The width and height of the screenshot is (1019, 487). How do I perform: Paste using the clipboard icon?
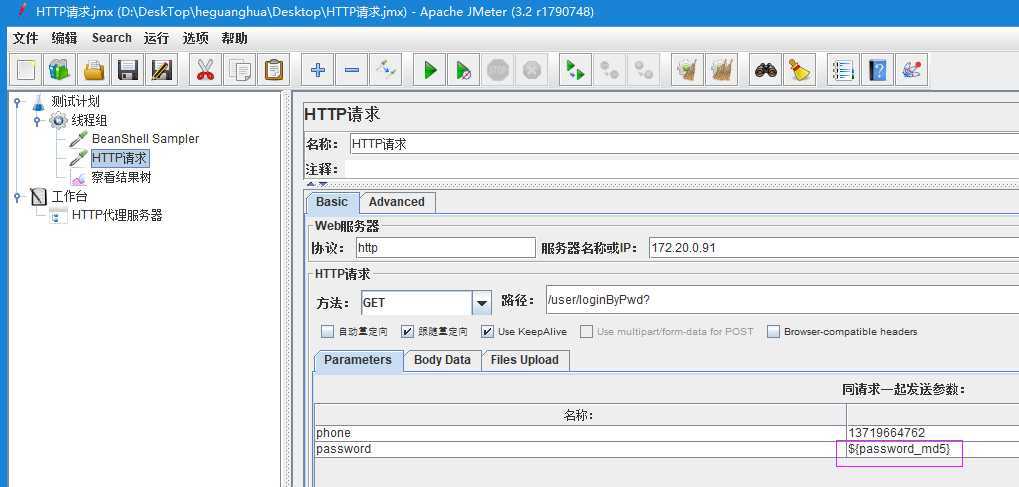coord(274,70)
